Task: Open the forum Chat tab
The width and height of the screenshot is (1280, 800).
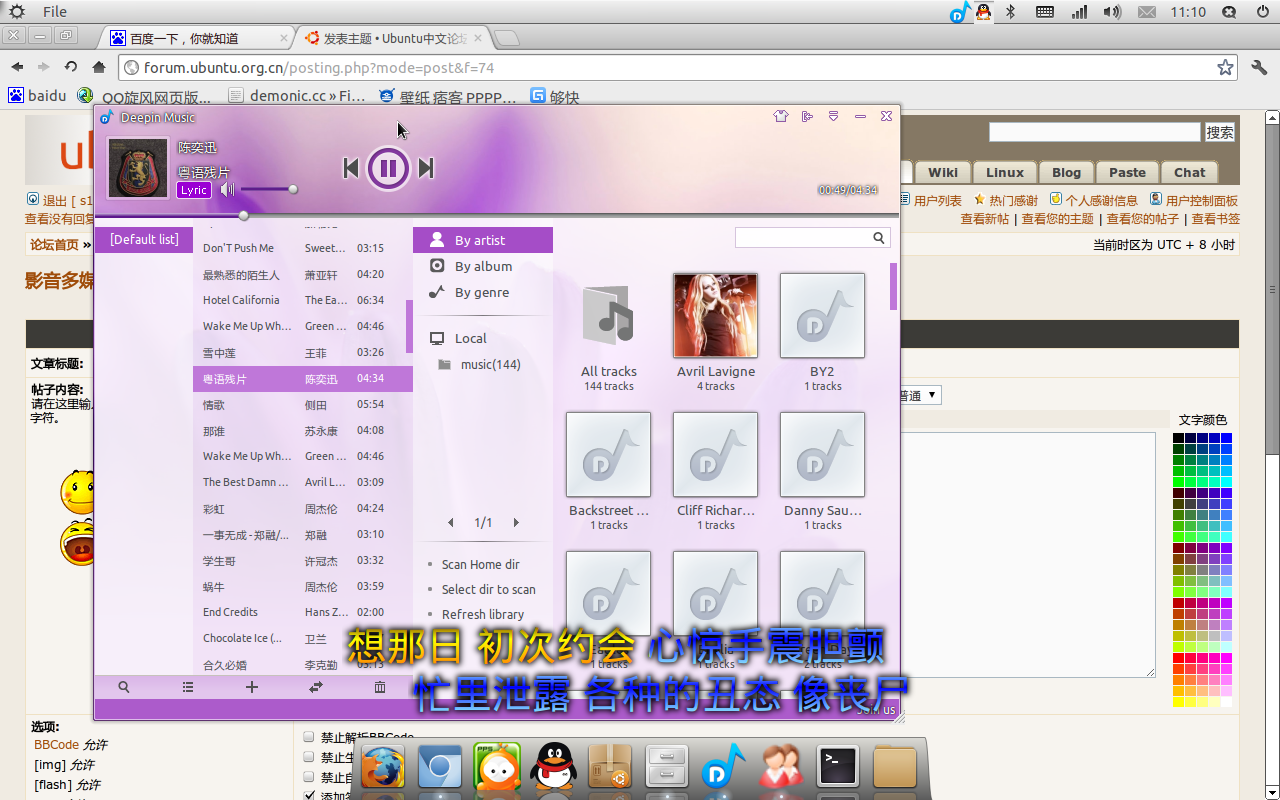Action: 1189,172
